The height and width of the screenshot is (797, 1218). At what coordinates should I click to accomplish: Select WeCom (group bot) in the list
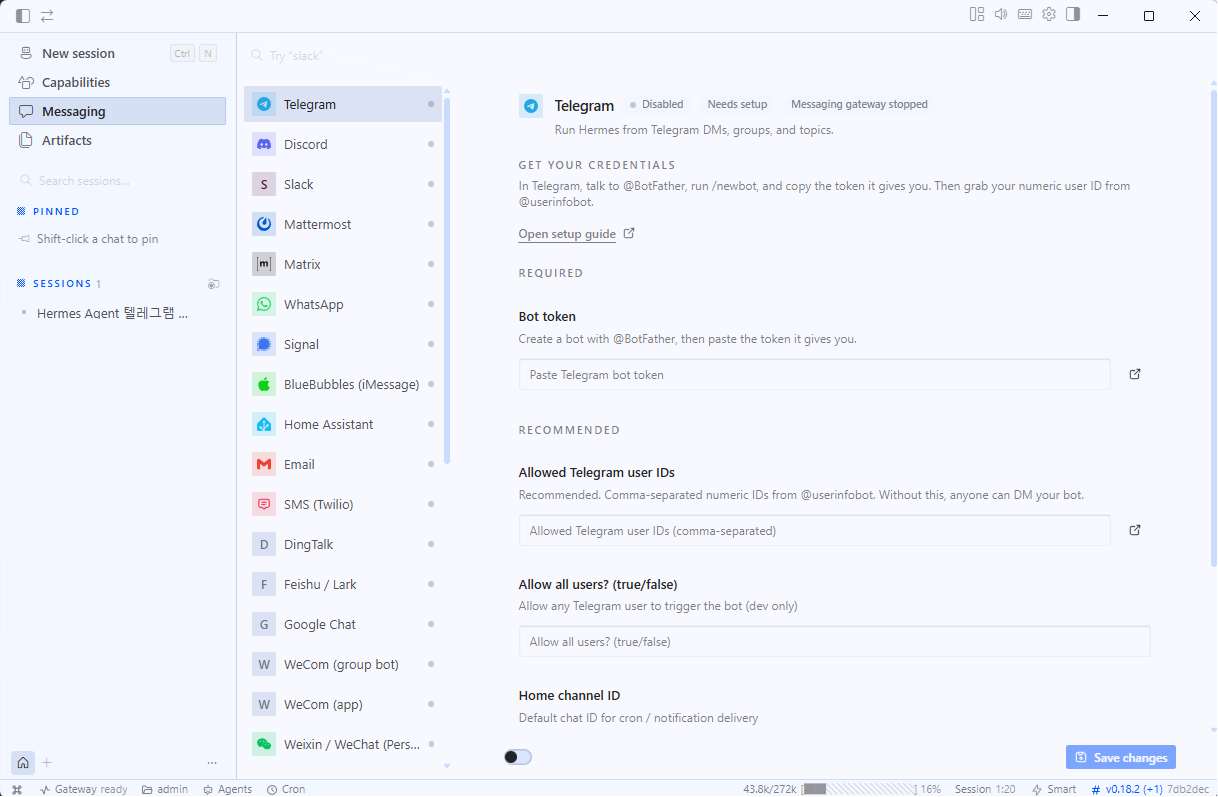point(343,664)
